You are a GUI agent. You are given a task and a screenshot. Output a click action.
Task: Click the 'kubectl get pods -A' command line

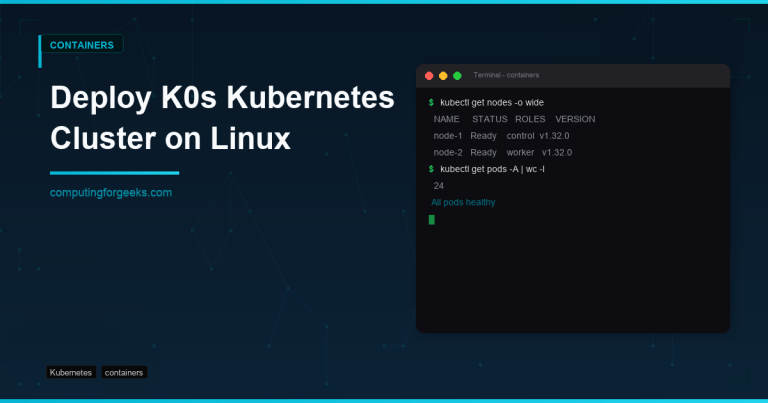(492, 169)
